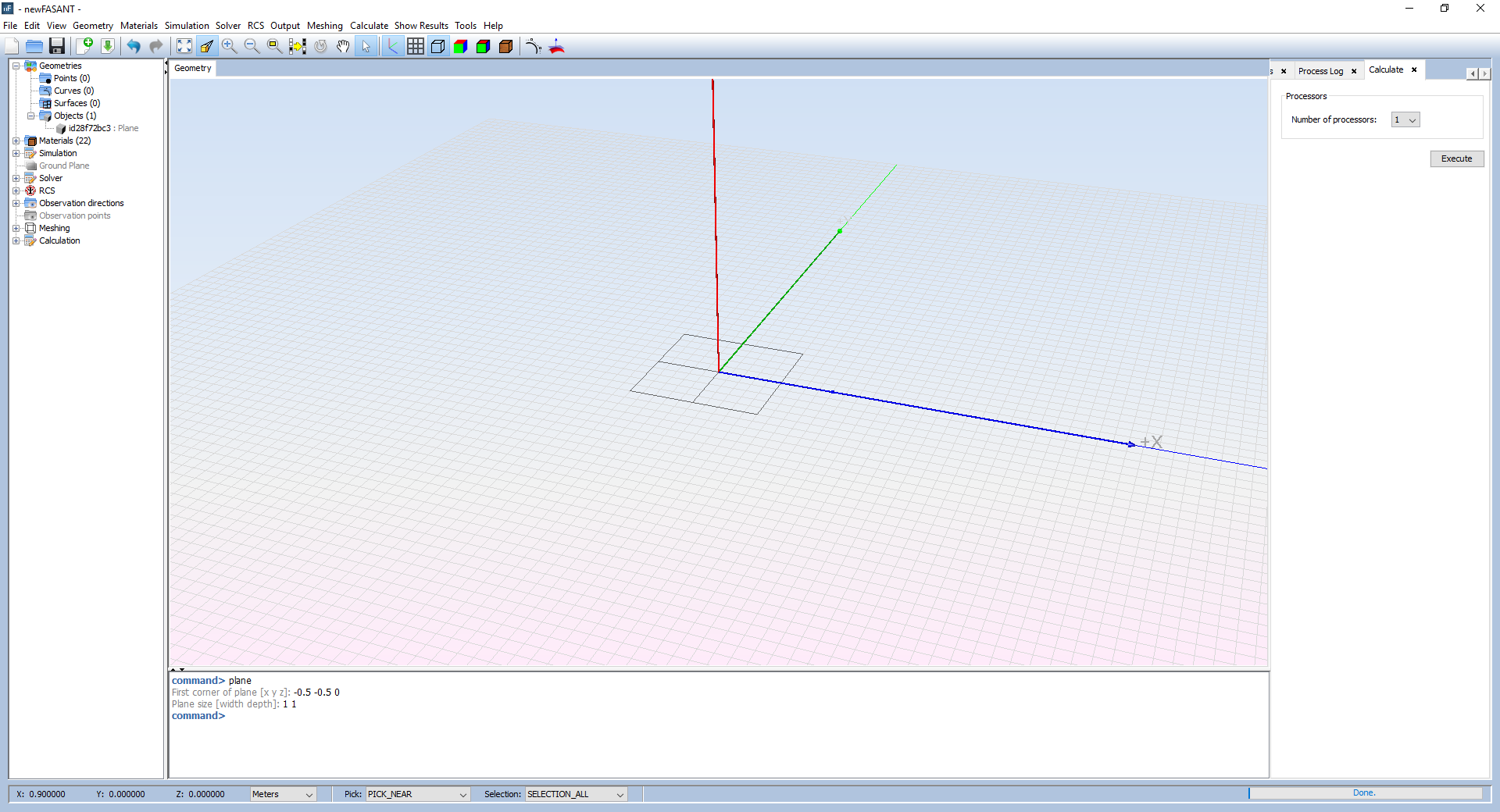
Task: Click the Undo arrow icon
Action: click(134, 46)
